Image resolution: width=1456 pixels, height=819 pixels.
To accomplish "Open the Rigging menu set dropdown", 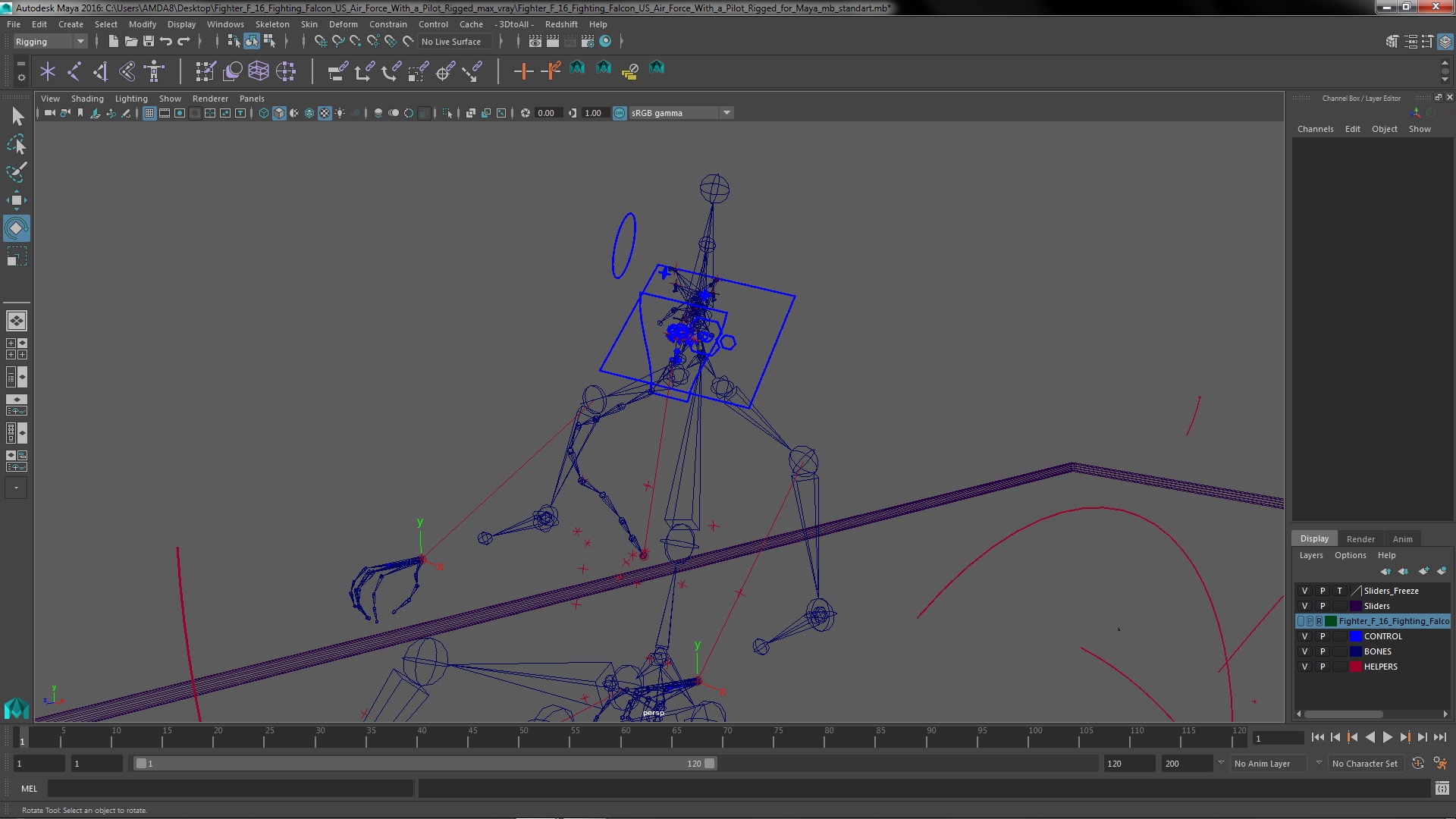I will (50, 42).
